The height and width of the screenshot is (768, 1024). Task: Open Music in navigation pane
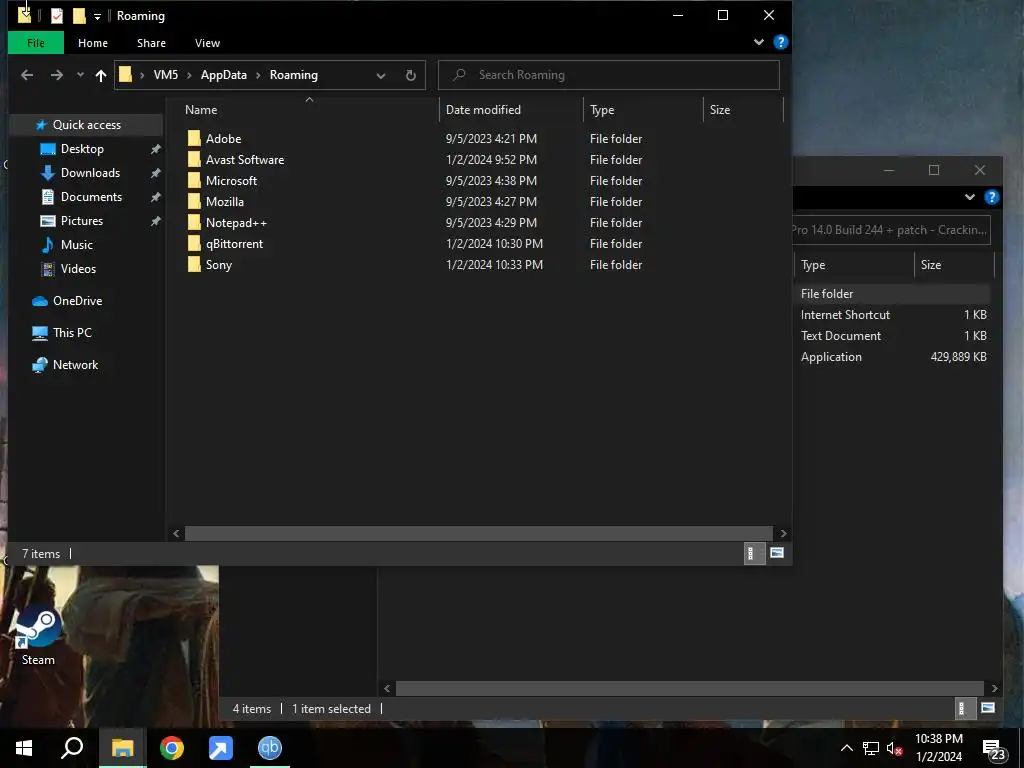click(x=76, y=245)
